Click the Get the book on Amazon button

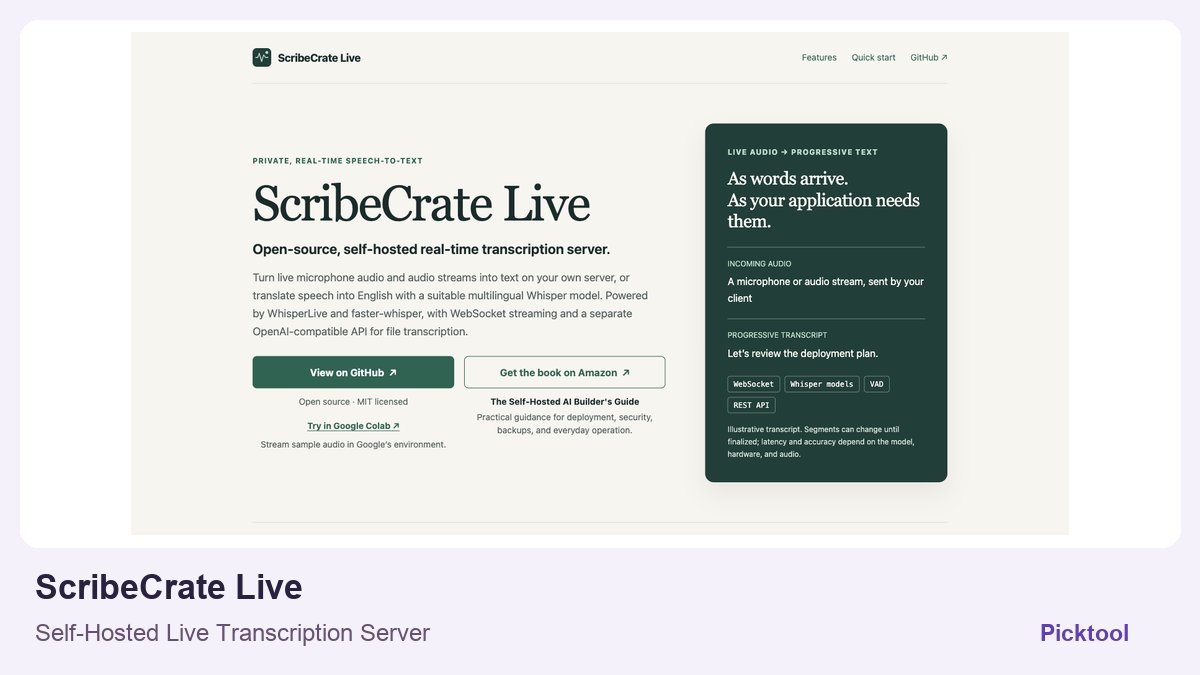click(565, 372)
